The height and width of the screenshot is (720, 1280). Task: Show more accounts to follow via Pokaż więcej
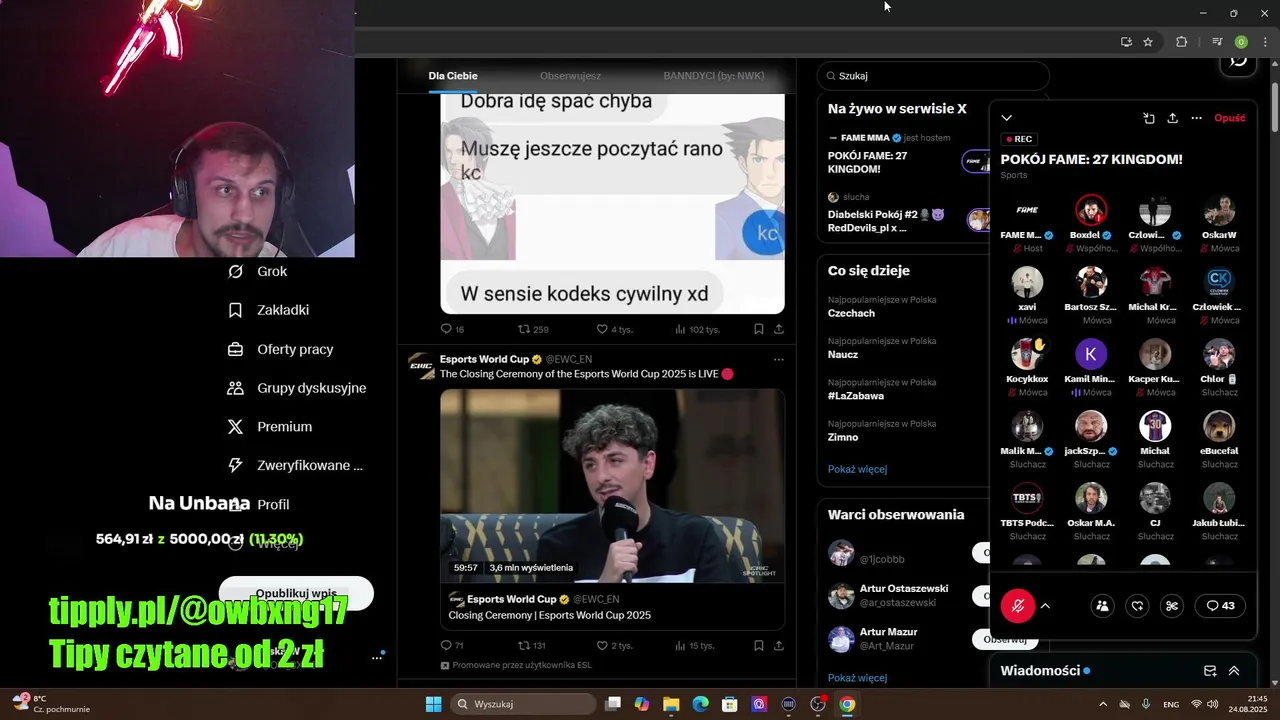point(857,678)
